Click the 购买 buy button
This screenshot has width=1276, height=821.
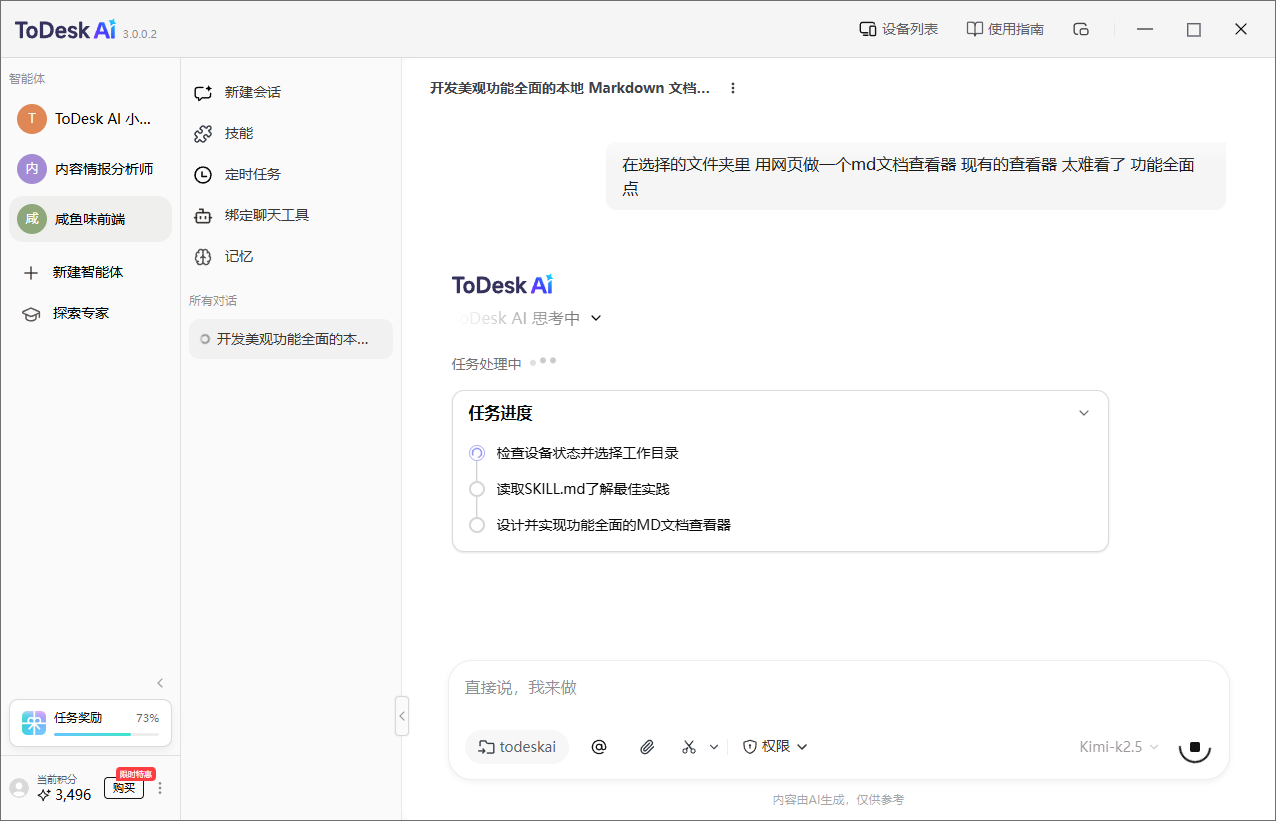tap(124, 788)
